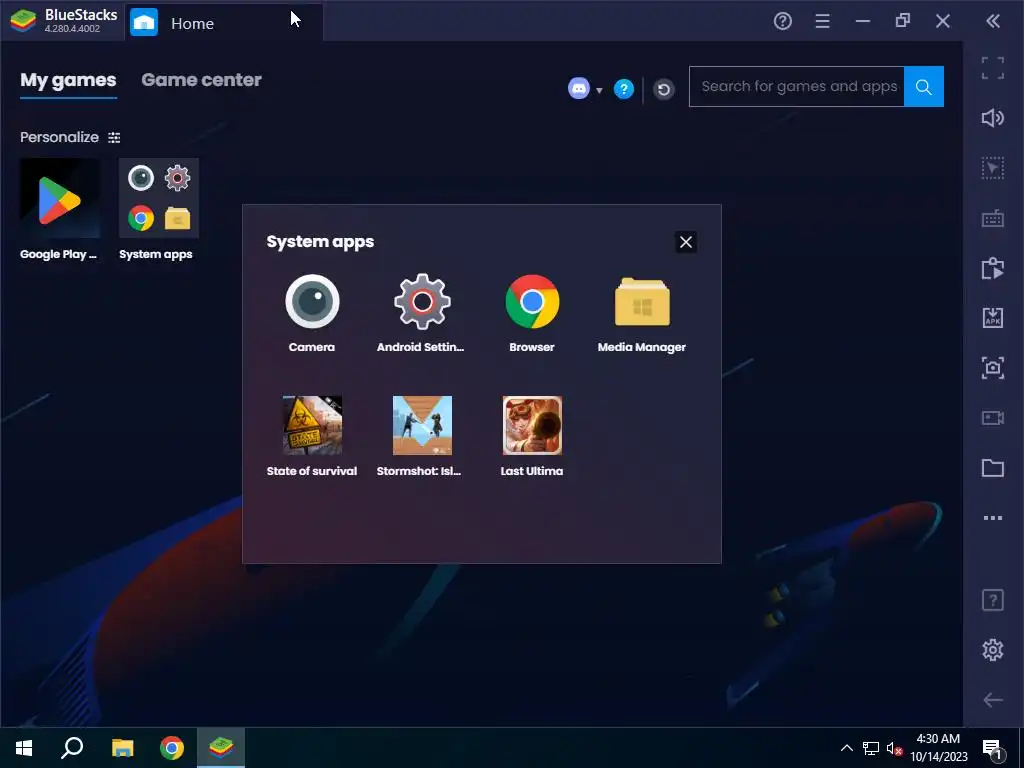Open Help question mark in title bar
1024x768 pixels.
tap(782, 22)
